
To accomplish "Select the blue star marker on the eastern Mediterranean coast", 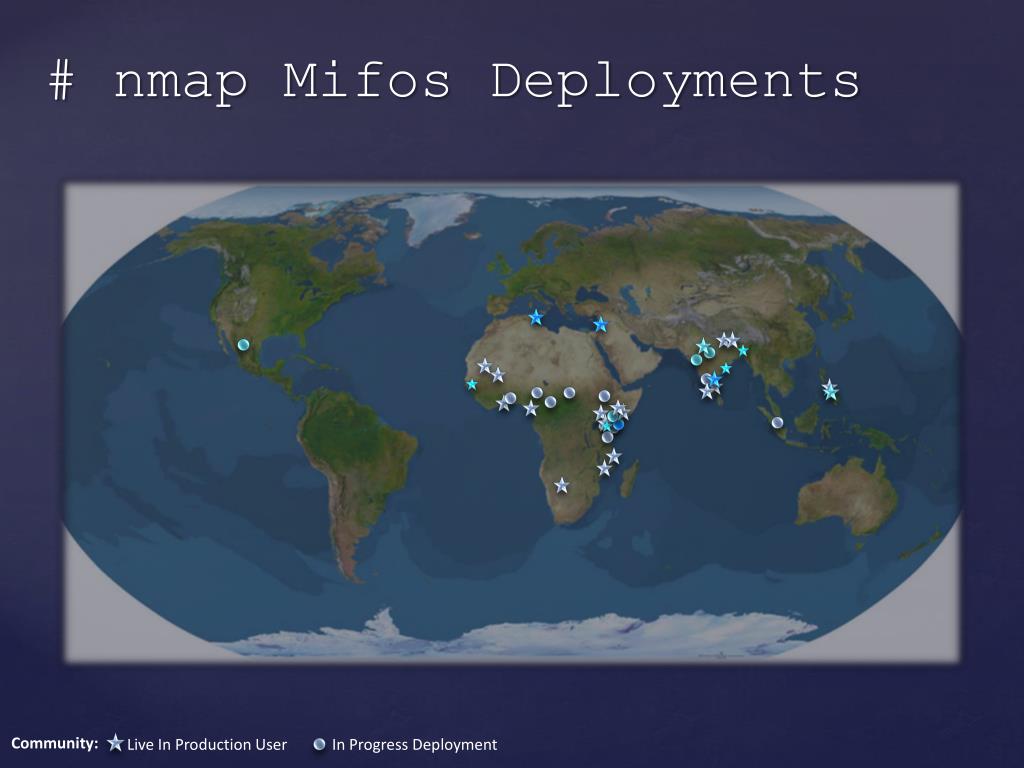I will pos(600,324).
